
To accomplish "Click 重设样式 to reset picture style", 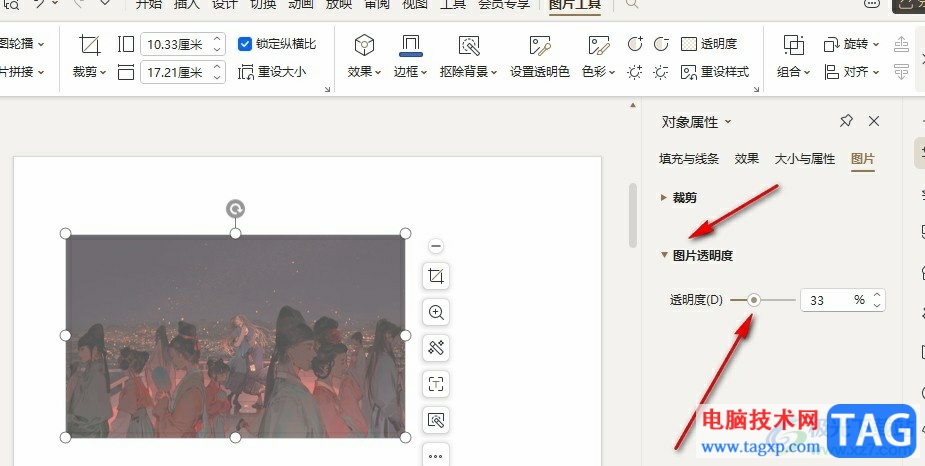I will click(x=715, y=72).
